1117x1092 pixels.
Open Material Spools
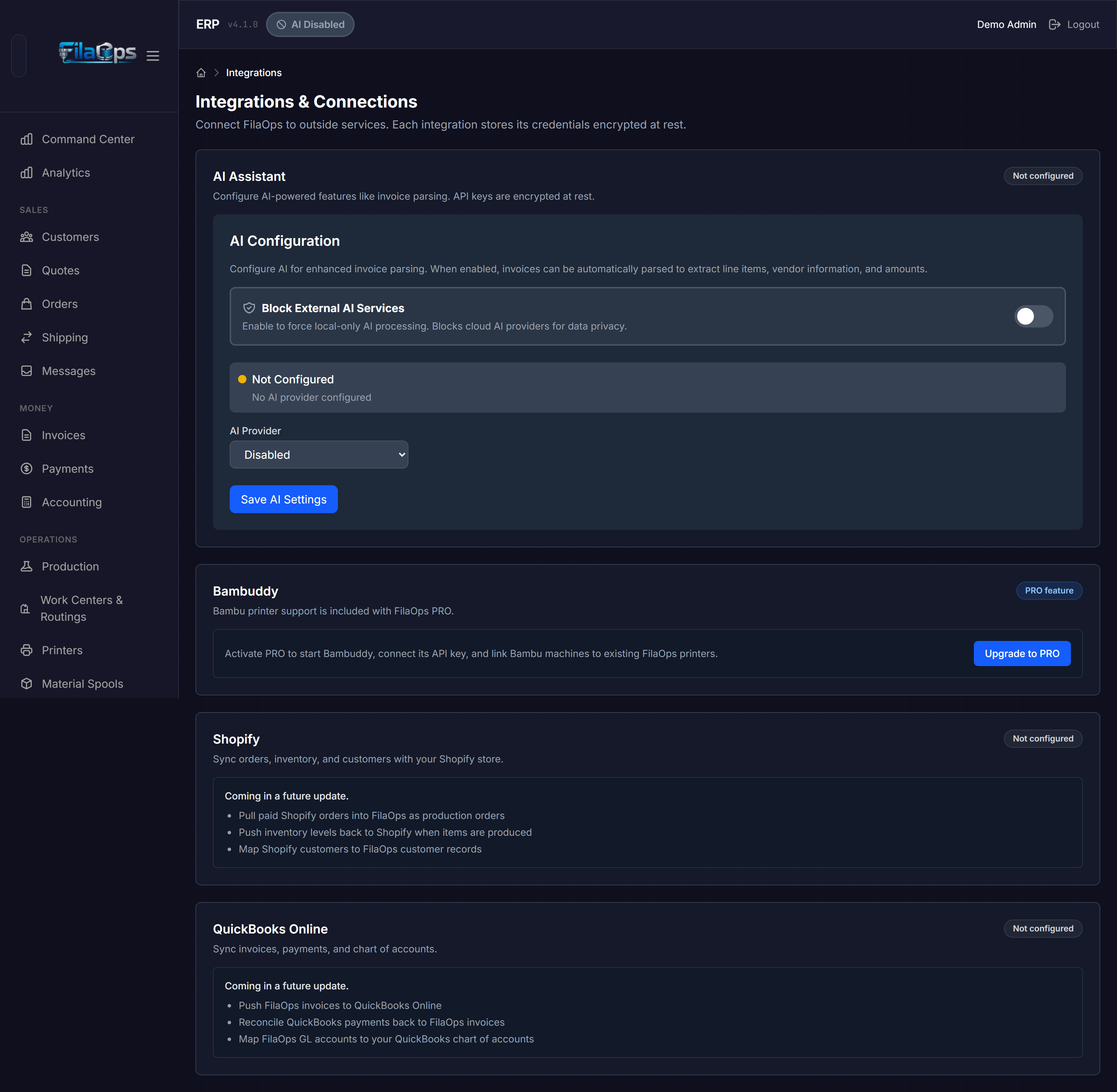[x=88, y=684]
